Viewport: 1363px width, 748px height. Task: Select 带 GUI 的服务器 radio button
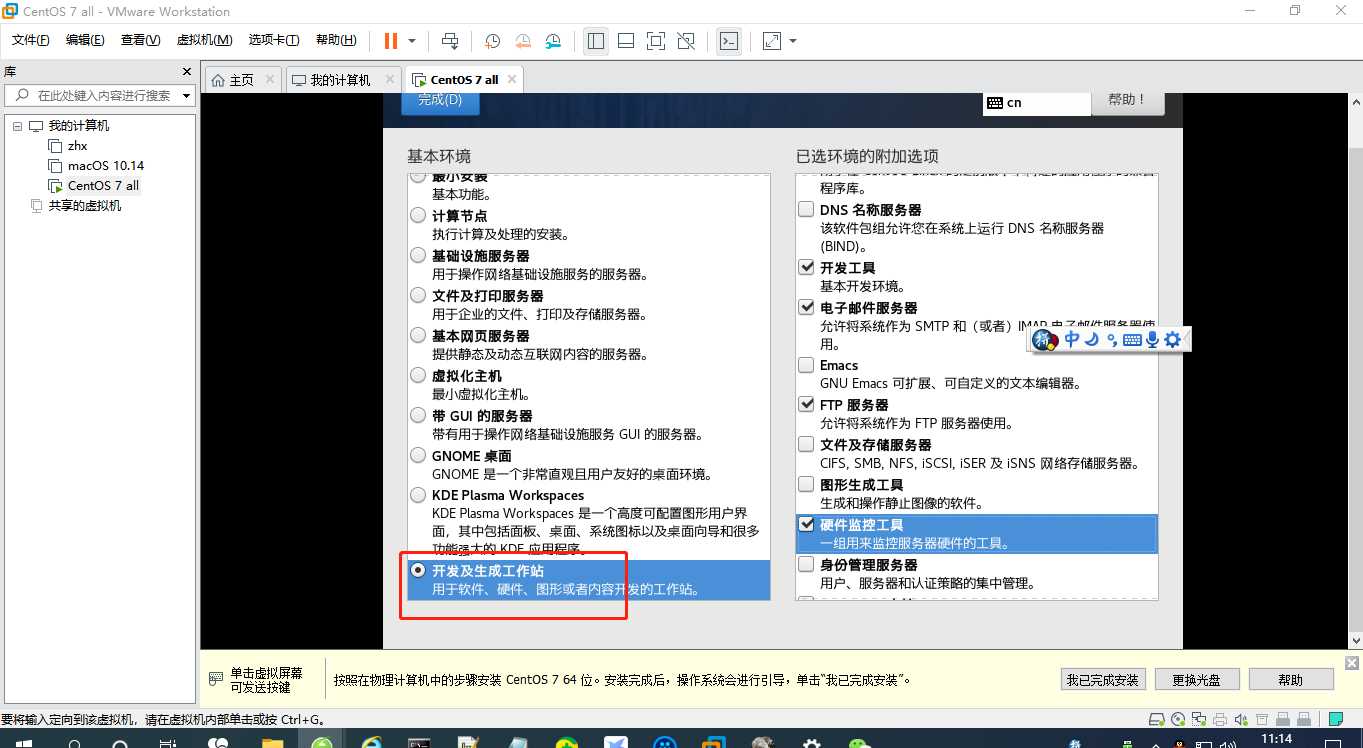click(418, 415)
